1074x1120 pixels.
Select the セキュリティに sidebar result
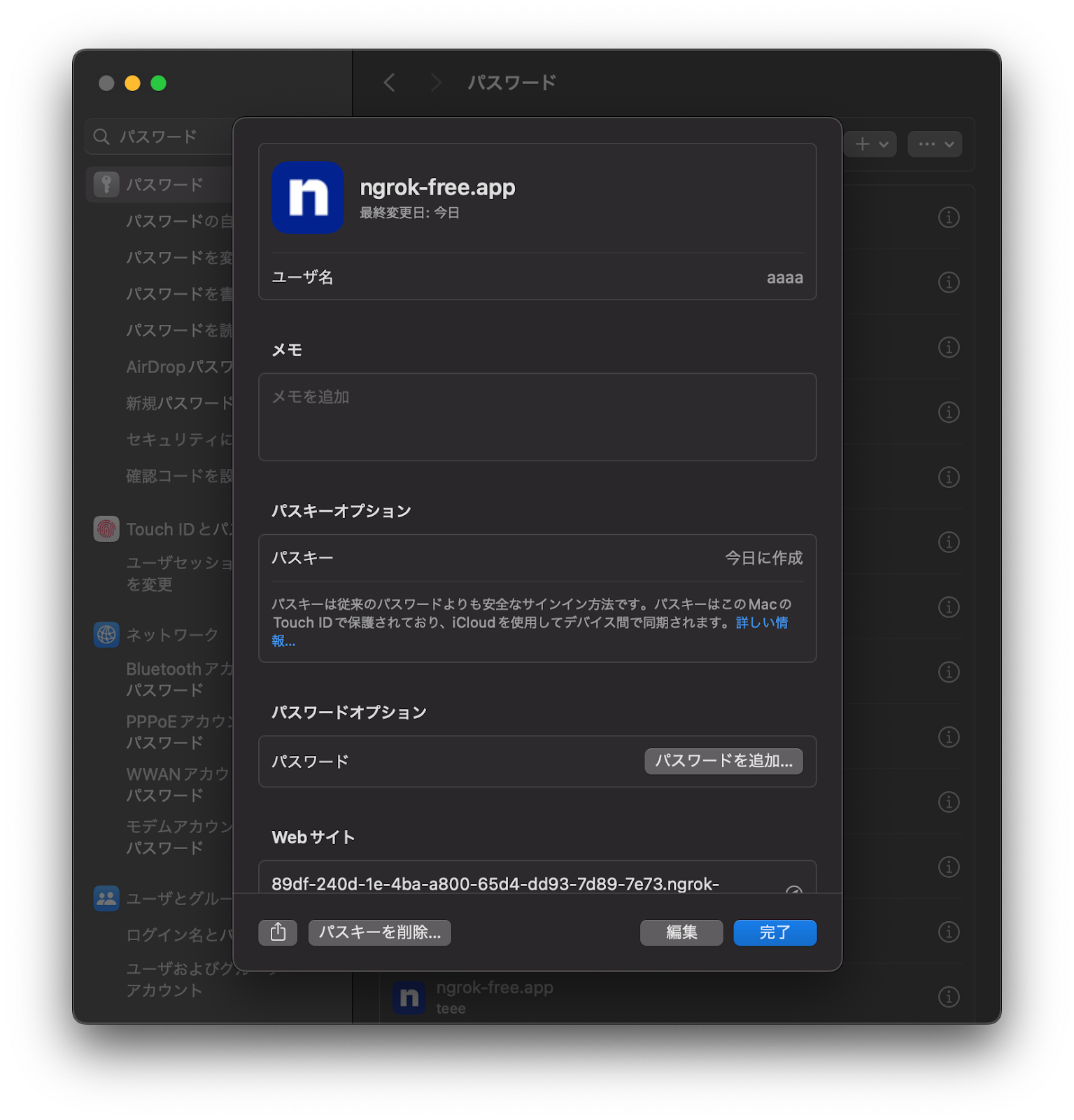coord(179,440)
